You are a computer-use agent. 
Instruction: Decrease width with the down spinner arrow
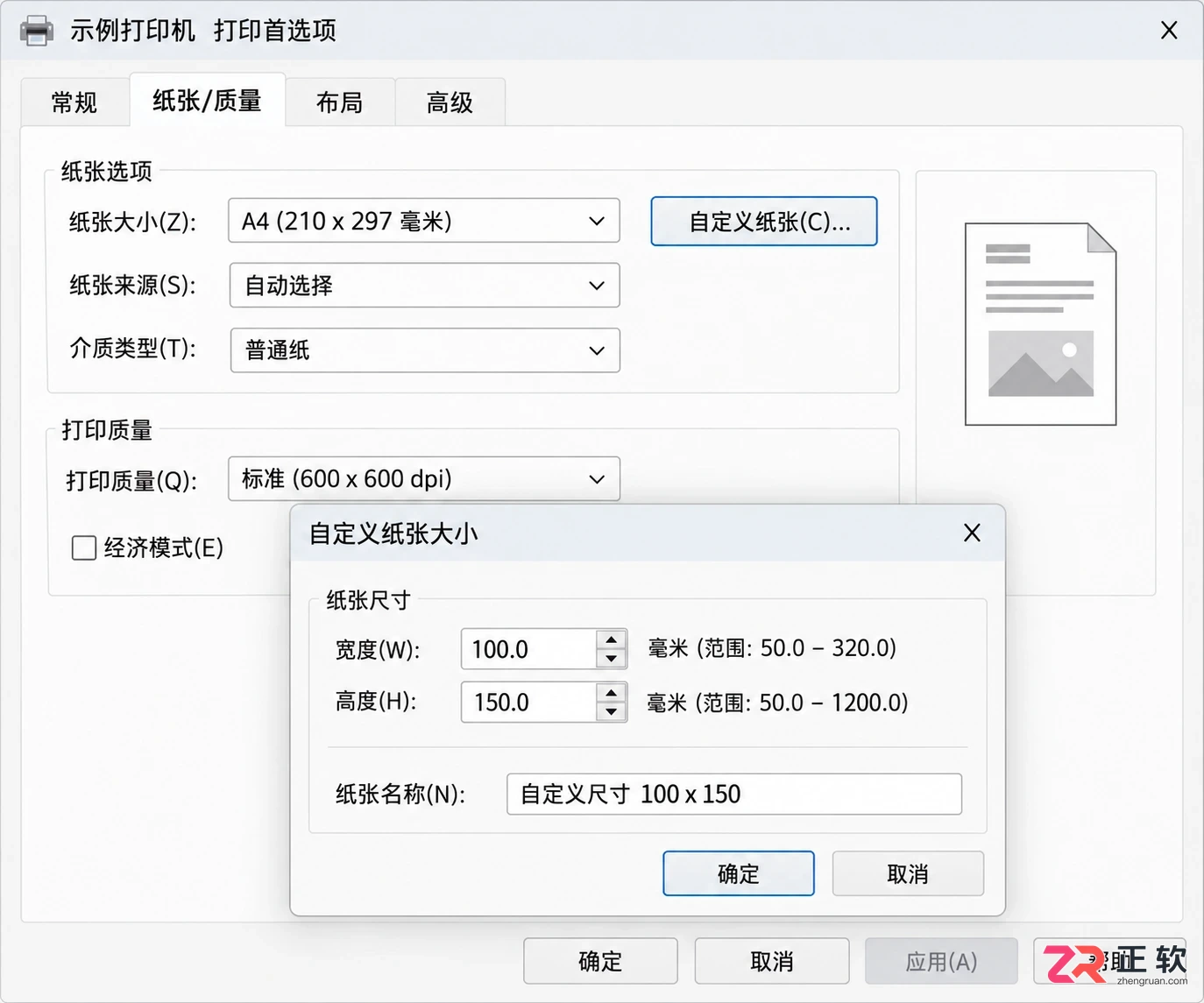coord(612,659)
